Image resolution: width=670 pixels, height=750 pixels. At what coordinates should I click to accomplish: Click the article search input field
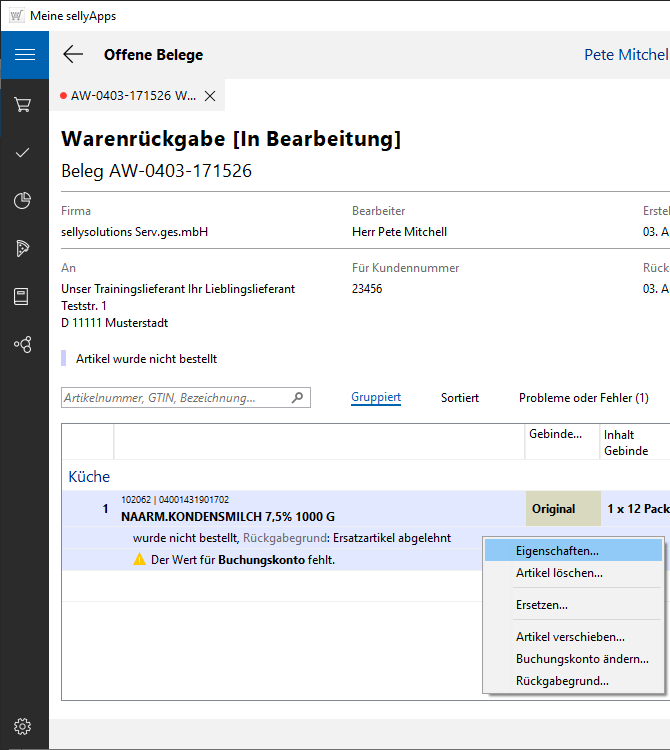(x=175, y=398)
